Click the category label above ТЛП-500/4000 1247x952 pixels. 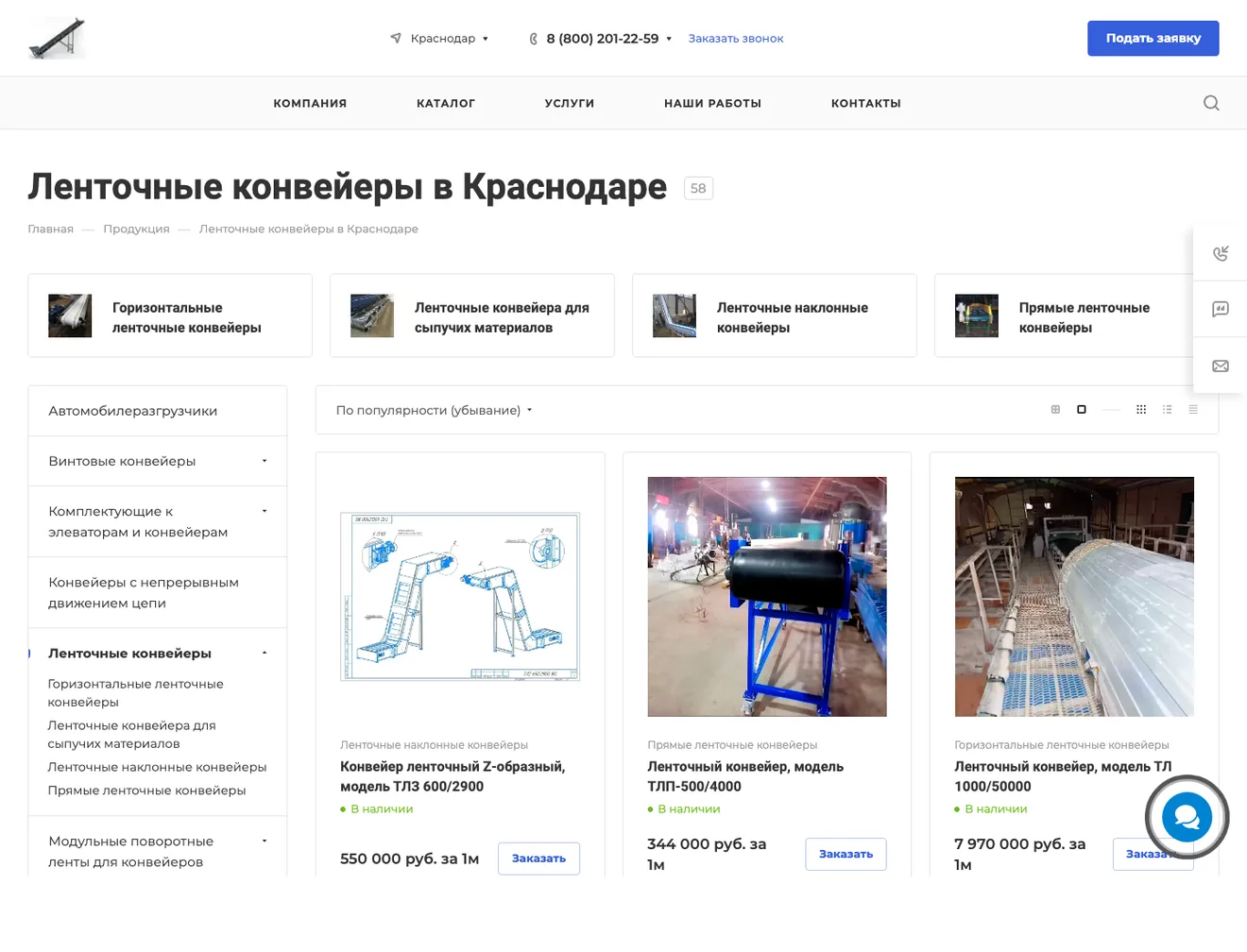pyautogui.click(x=732, y=745)
